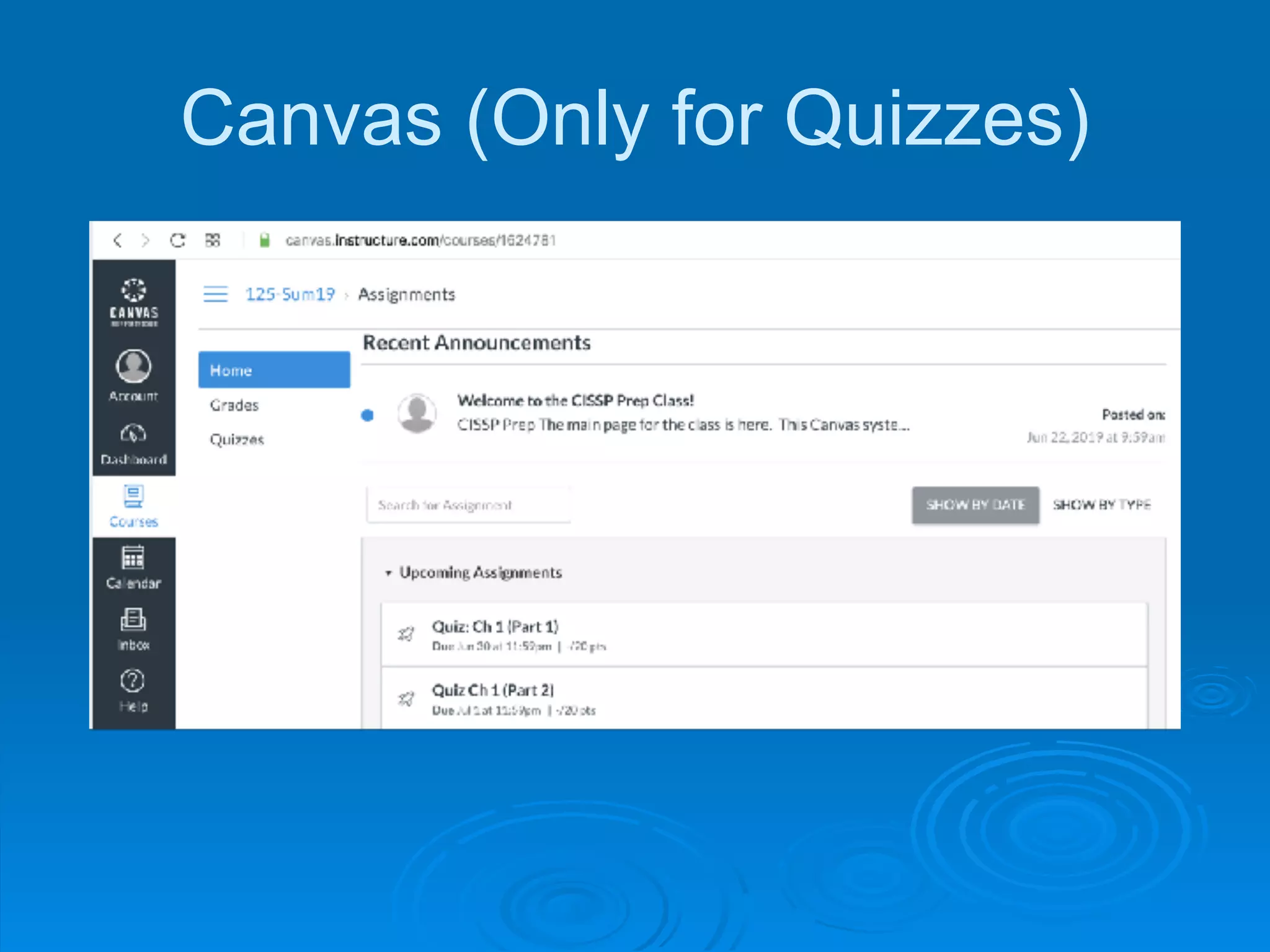Screen dimensions: 1270x952
Task: Toggle the course menu hamburger icon
Action: pos(216,294)
